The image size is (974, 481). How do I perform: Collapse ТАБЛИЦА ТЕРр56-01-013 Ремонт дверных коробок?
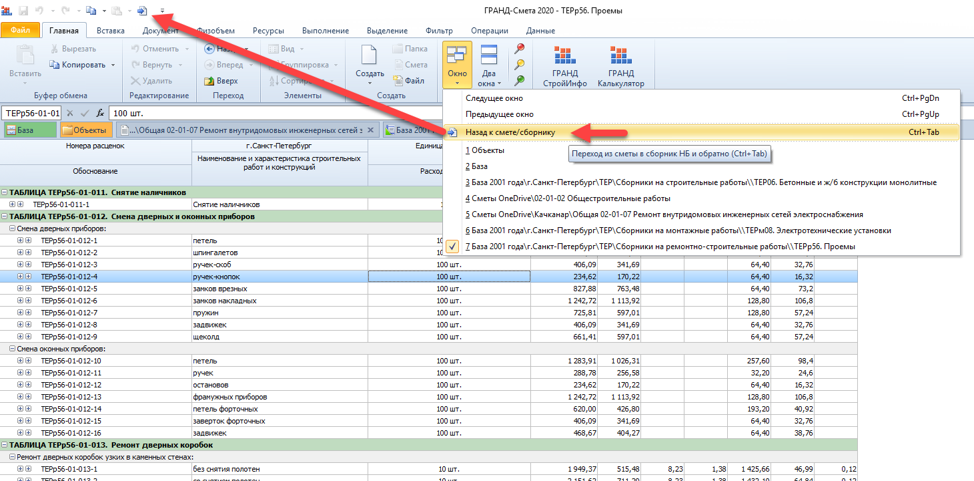(x=5, y=445)
